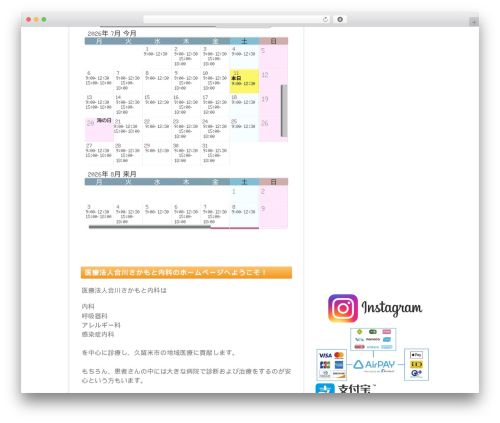Click the Mastercard logo
This screenshot has width=500, height=423.
339,355
